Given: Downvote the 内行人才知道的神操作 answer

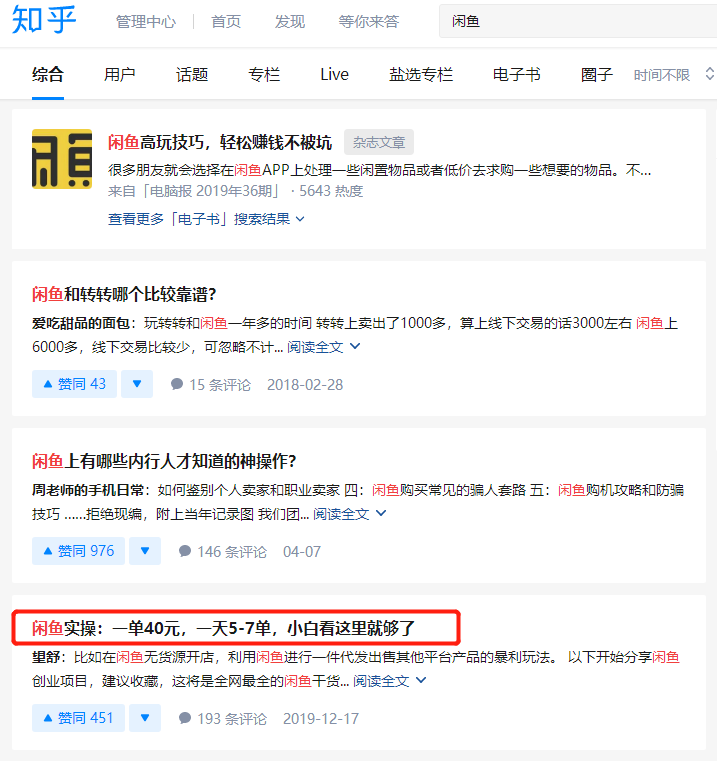Looking at the screenshot, I should click(145, 551).
